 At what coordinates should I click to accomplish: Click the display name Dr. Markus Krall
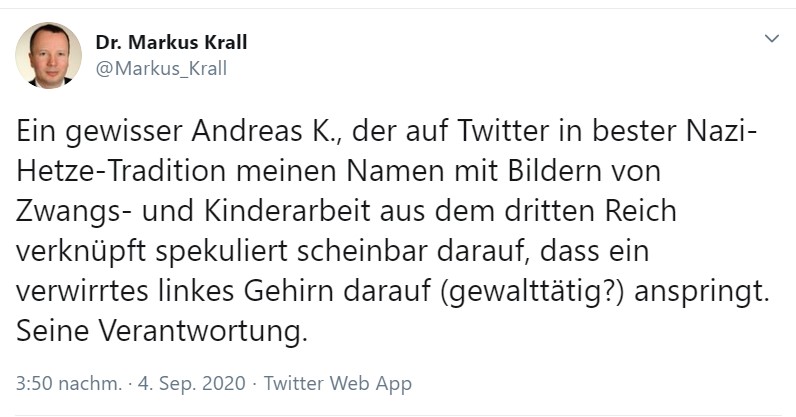(x=171, y=43)
